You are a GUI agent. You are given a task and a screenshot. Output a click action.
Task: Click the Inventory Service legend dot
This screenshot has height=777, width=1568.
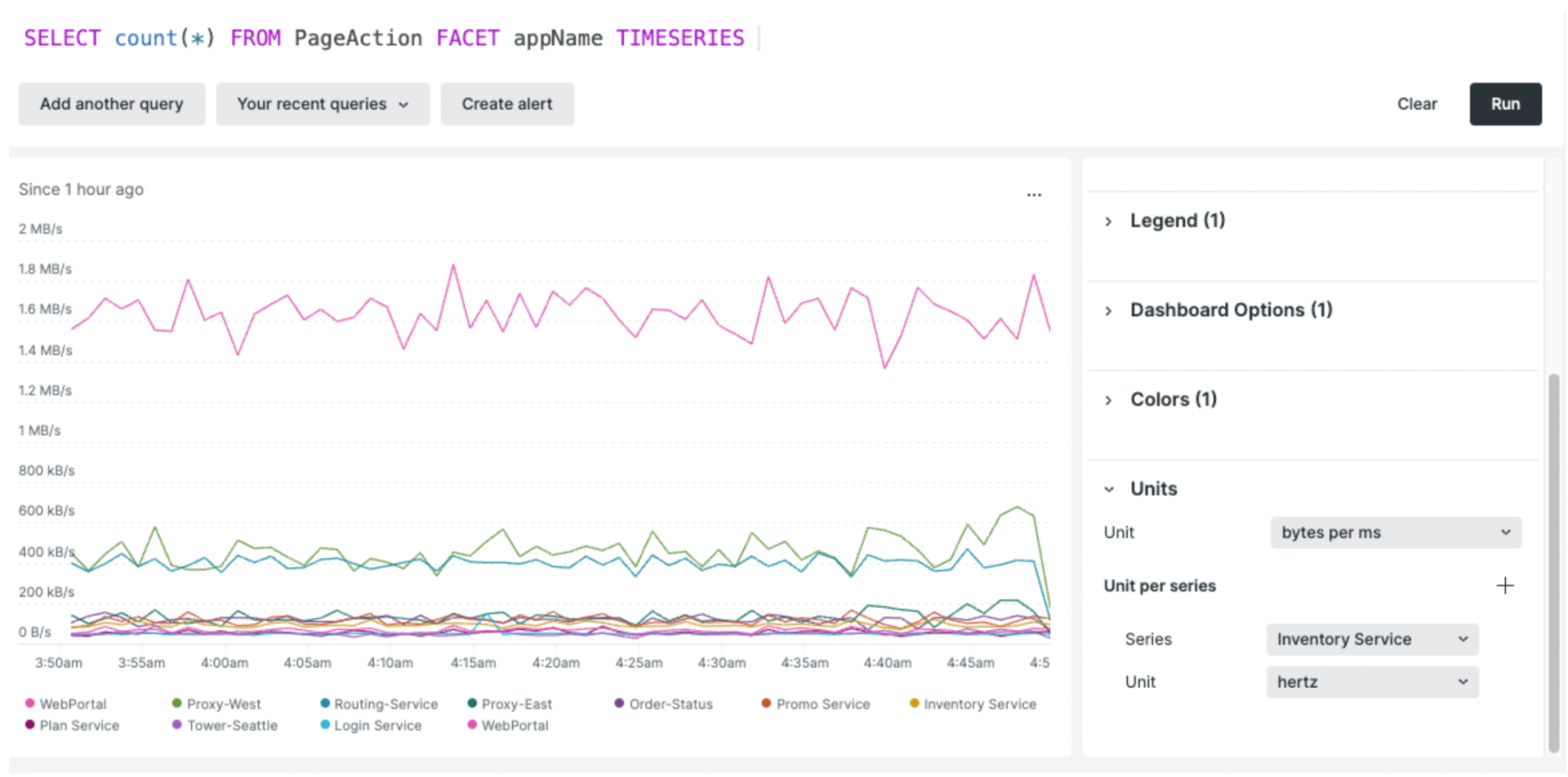(x=914, y=703)
